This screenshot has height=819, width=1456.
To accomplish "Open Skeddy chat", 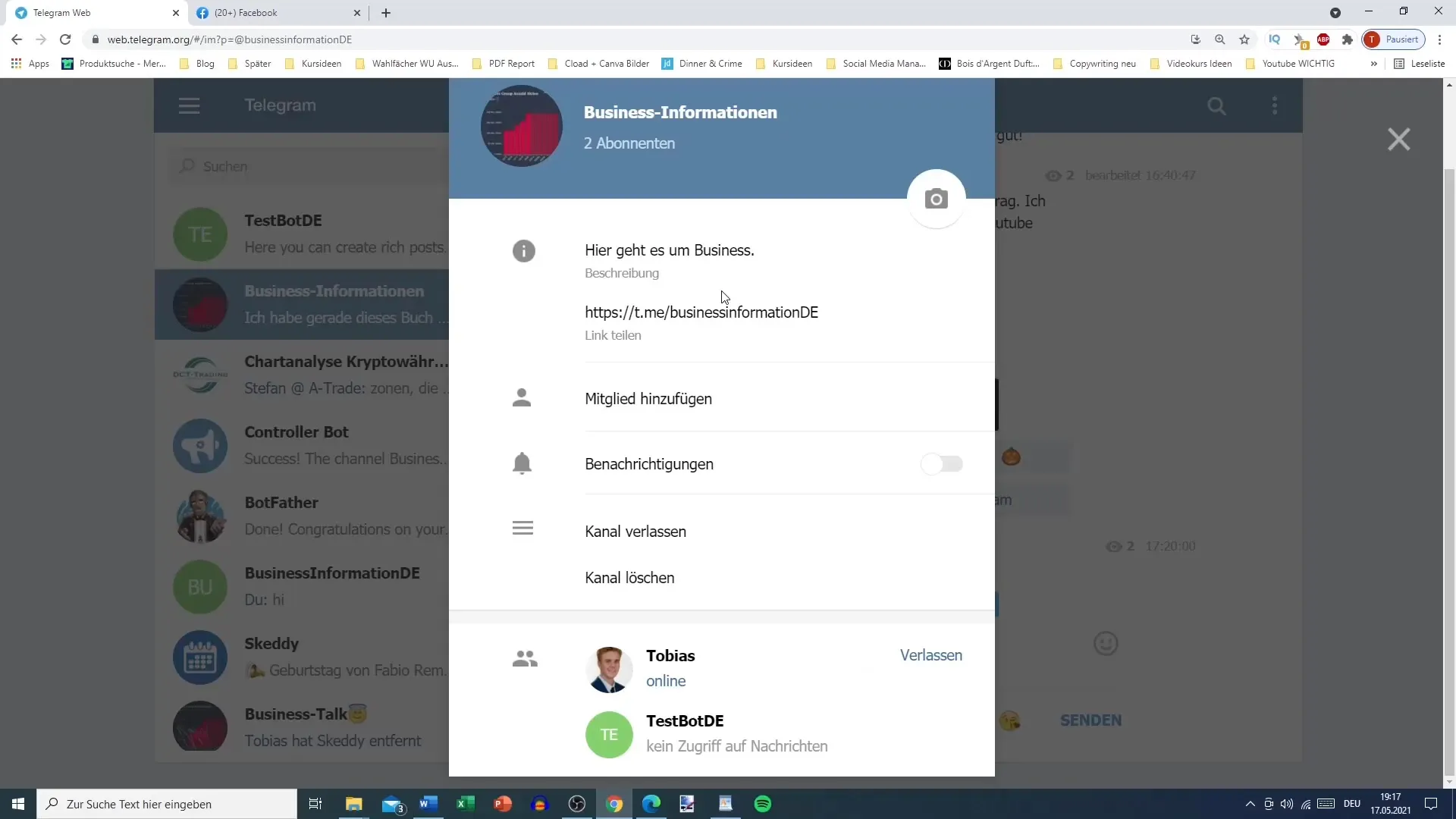I will click(302, 657).
